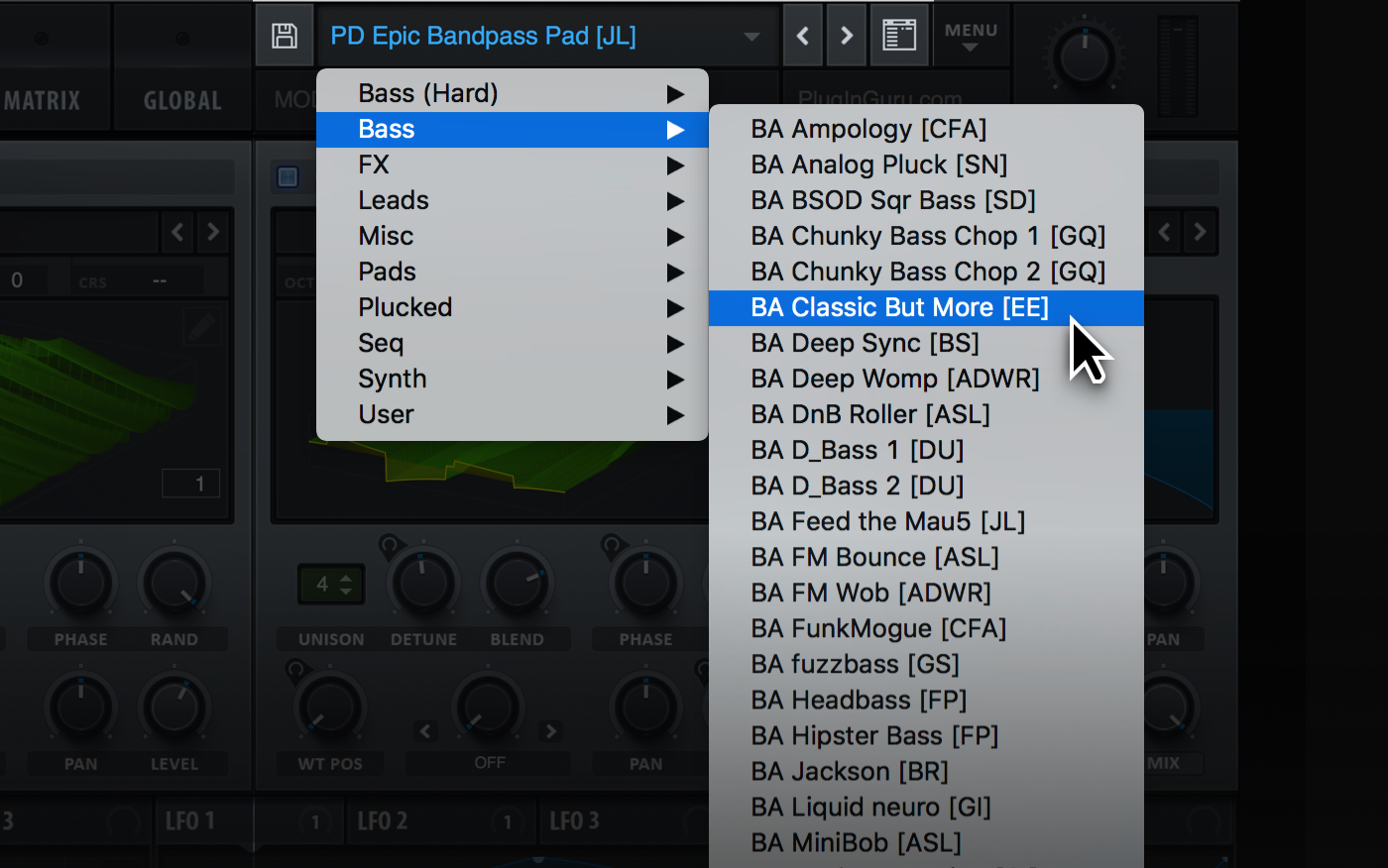Viewport: 1388px width, 868px height.
Task: Advance to next preset using right arrow
Action: click(x=847, y=37)
